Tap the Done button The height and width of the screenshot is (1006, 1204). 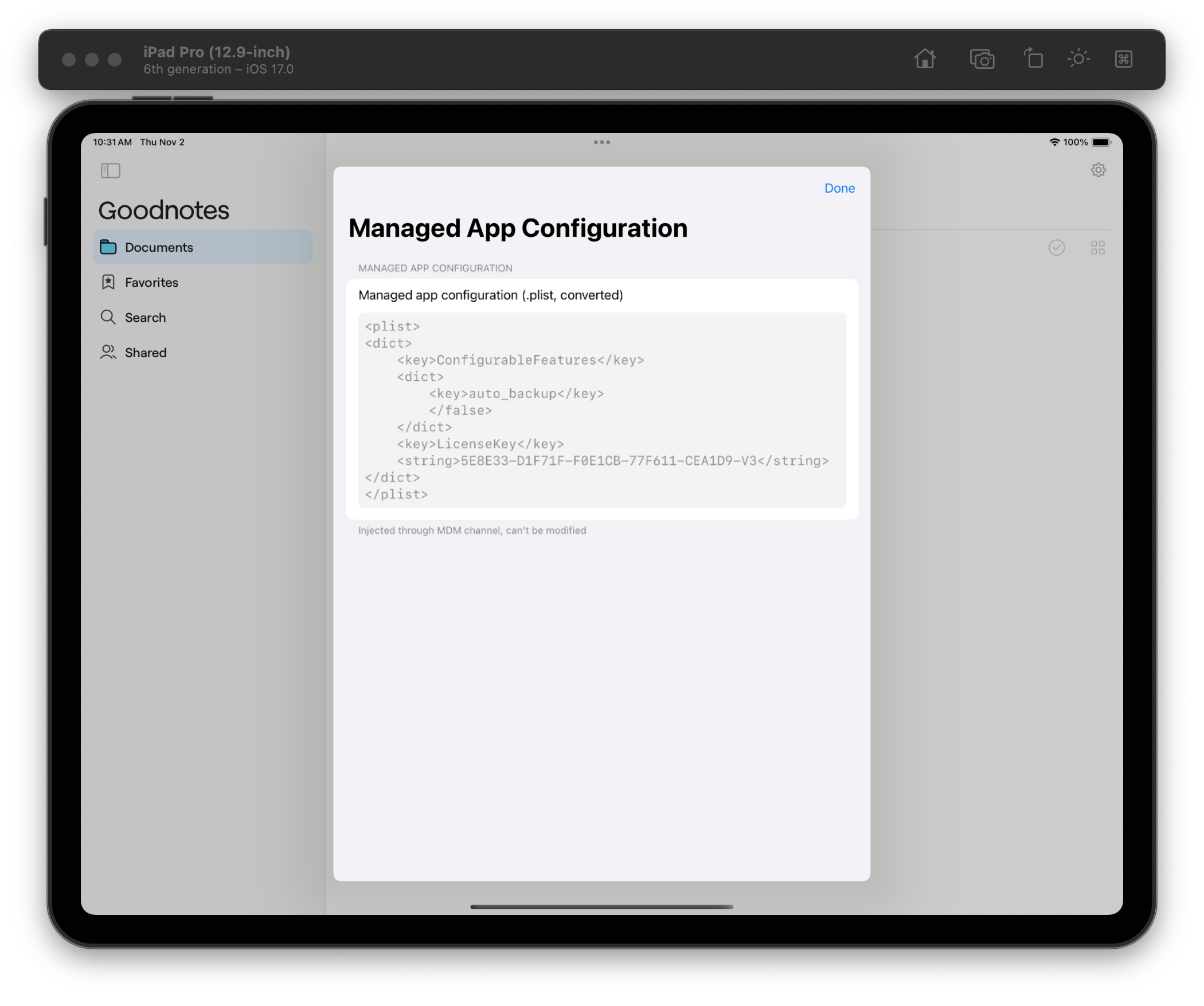point(839,189)
